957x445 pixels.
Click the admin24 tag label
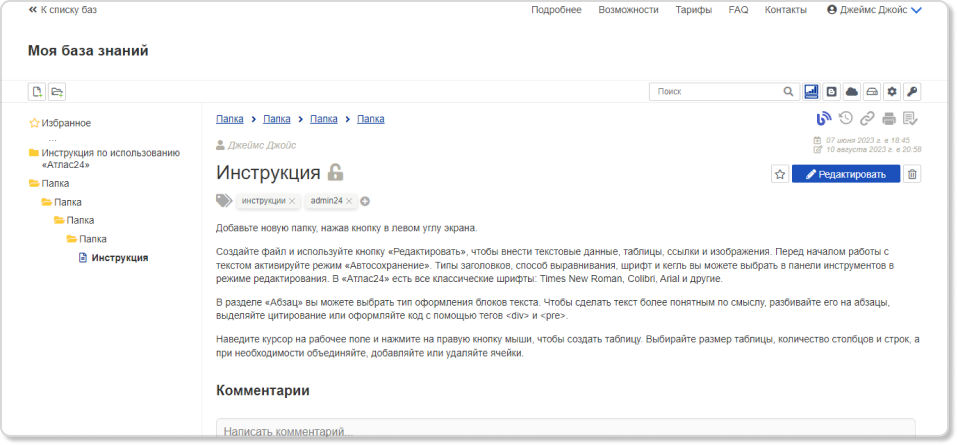pyautogui.click(x=327, y=200)
